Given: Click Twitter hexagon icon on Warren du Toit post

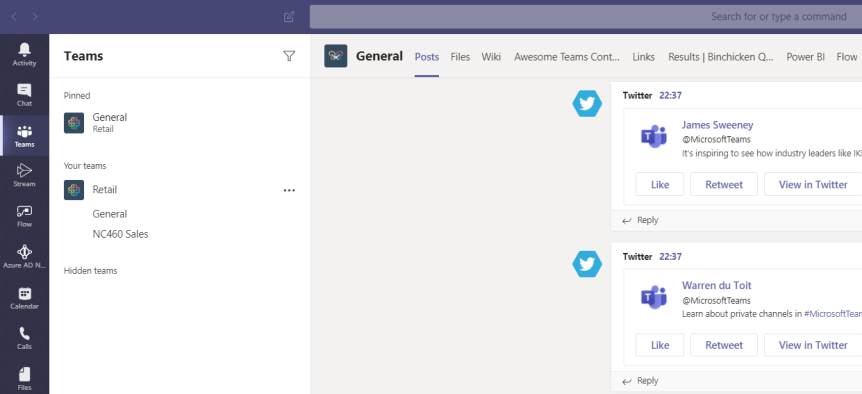Looking at the screenshot, I should click(587, 264).
